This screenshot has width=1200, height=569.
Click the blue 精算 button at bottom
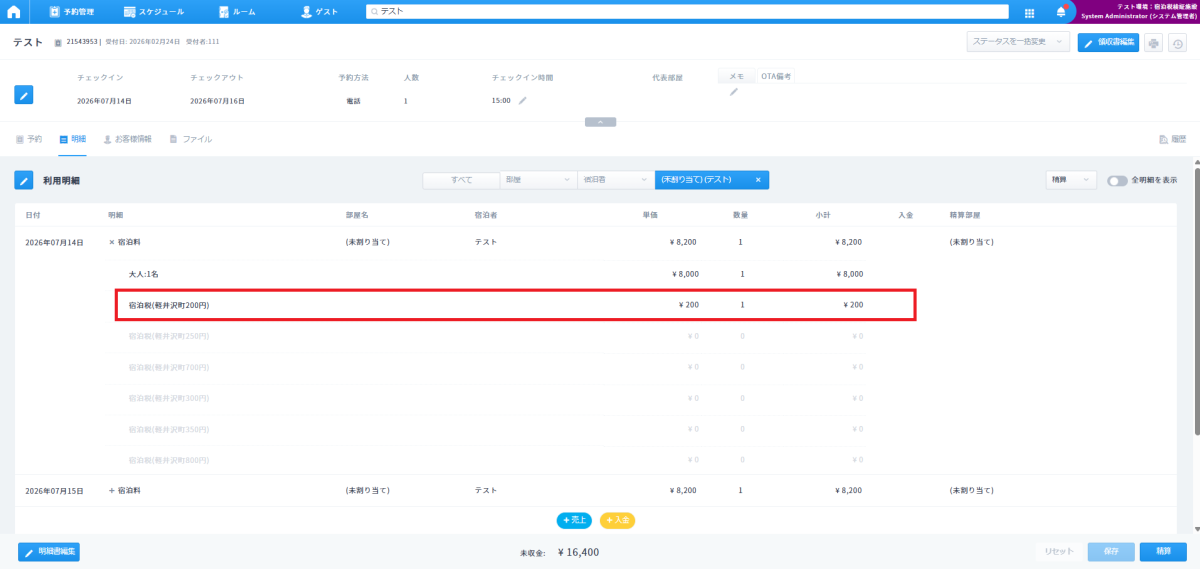click(x=1163, y=551)
